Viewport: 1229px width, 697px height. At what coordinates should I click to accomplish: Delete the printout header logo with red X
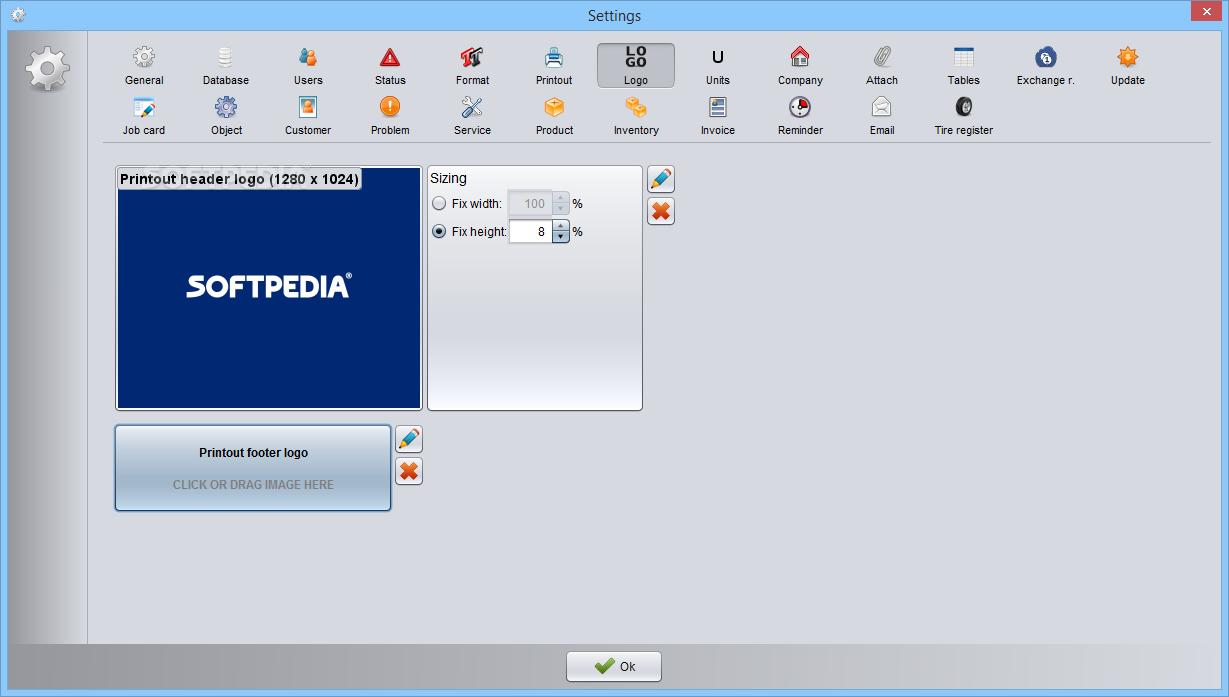(661, 211)
